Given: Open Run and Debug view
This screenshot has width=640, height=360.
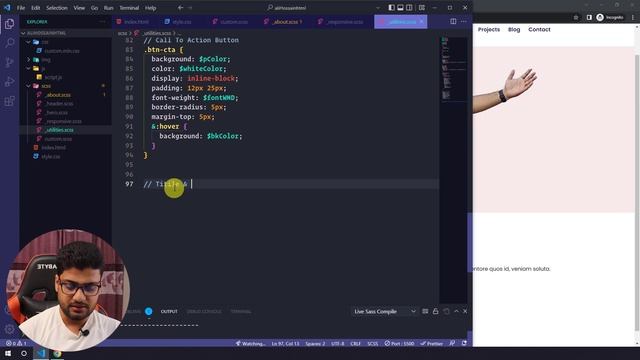Looking at the screenshot, I should [9, 82].
